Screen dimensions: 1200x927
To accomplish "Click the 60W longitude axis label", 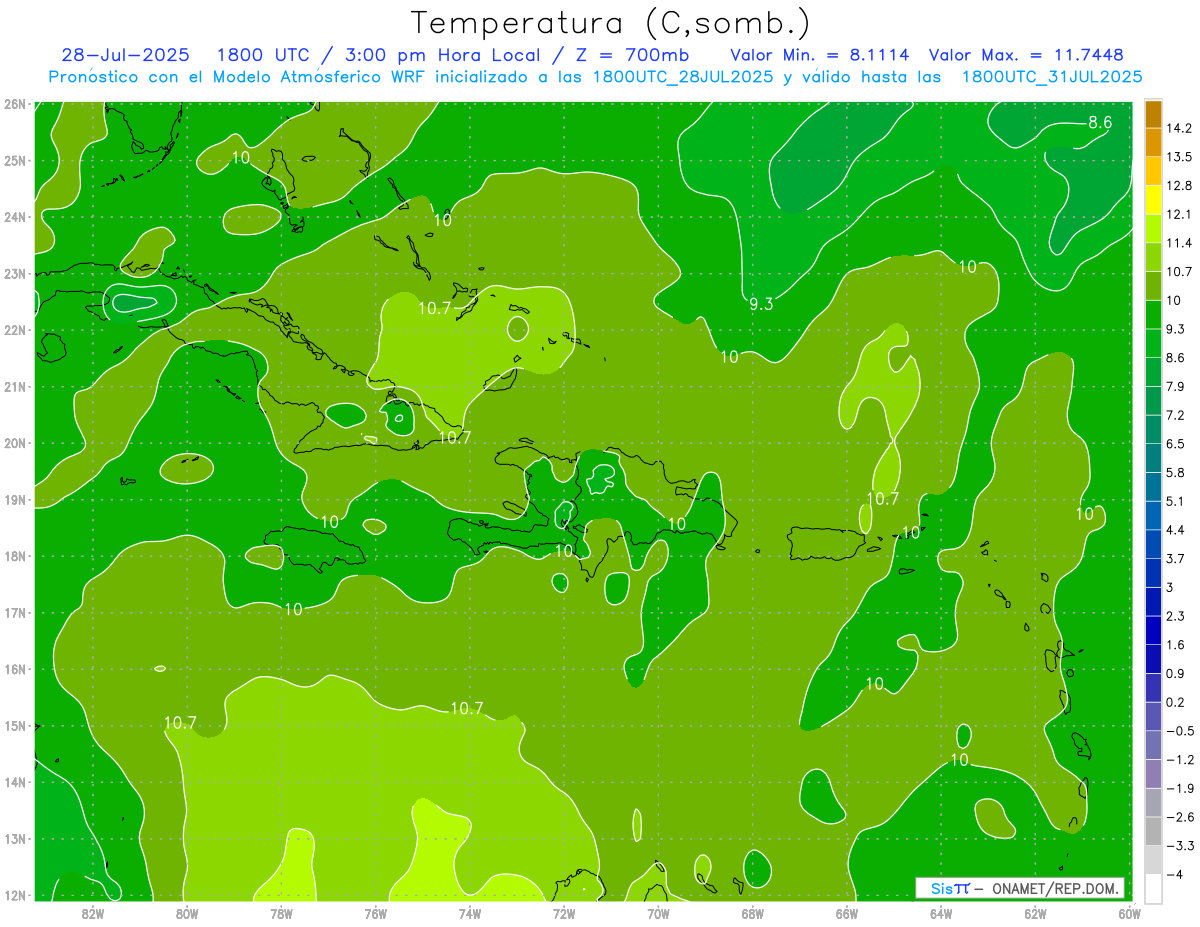I will click(1130, 912).
